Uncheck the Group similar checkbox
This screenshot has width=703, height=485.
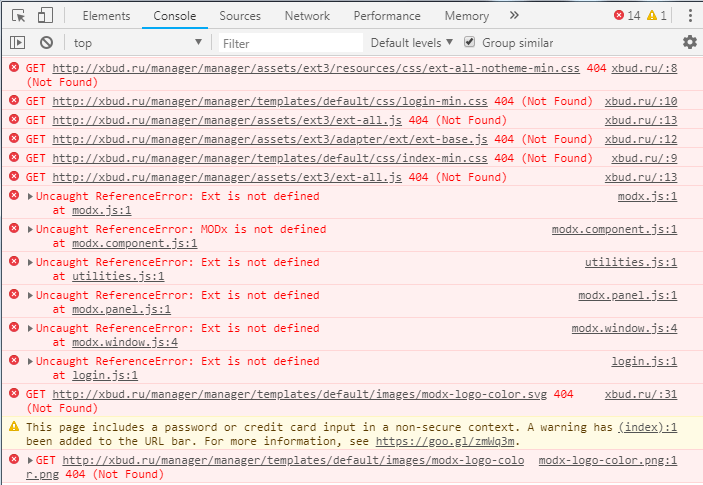click(x=469, y=42)
